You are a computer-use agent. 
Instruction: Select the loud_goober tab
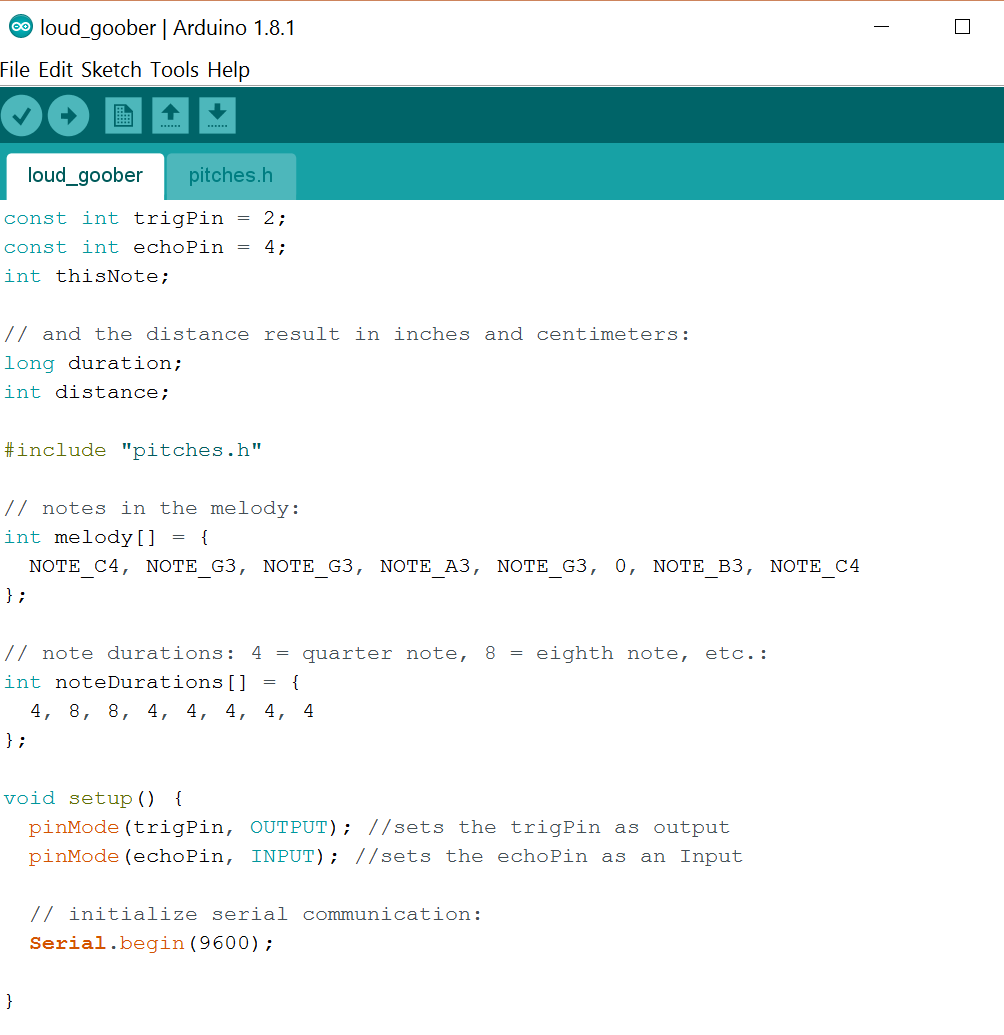[85, 176]
